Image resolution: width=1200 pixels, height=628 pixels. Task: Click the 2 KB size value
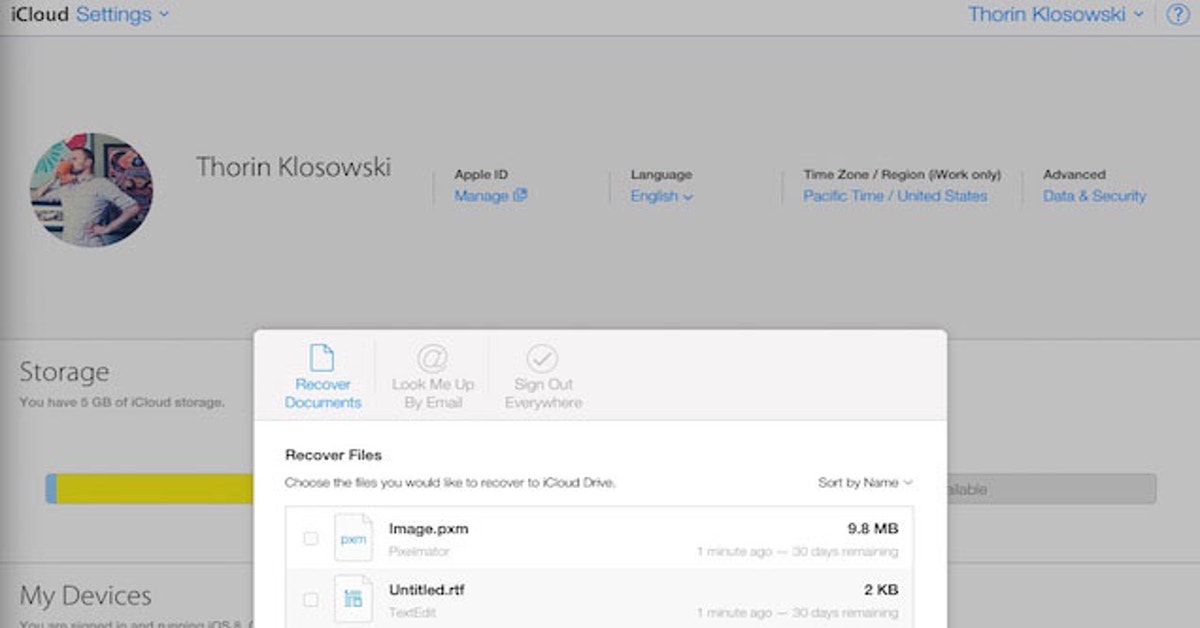coord(879,590)
